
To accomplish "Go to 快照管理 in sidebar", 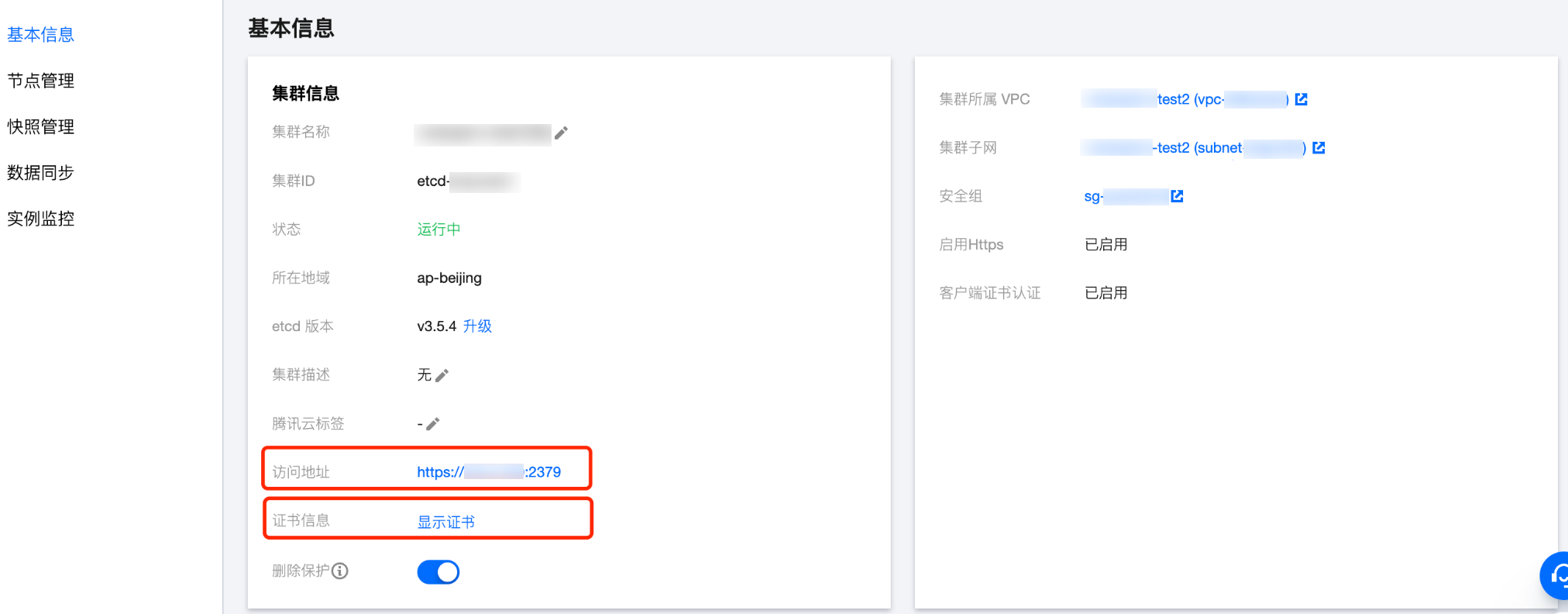I will [41, 126].
